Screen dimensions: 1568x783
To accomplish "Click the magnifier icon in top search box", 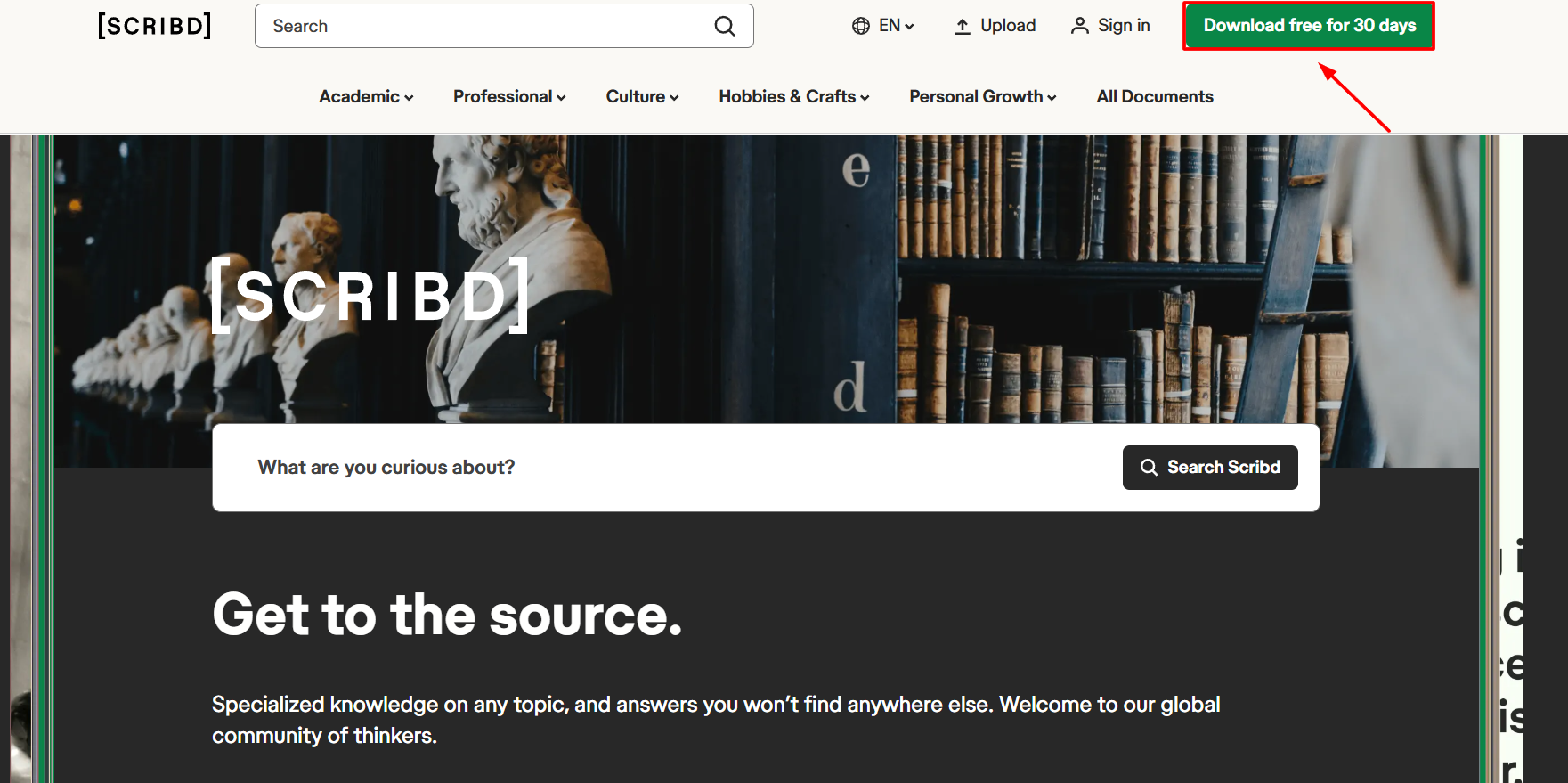I will pyautogui.click(x=725, y=27).
